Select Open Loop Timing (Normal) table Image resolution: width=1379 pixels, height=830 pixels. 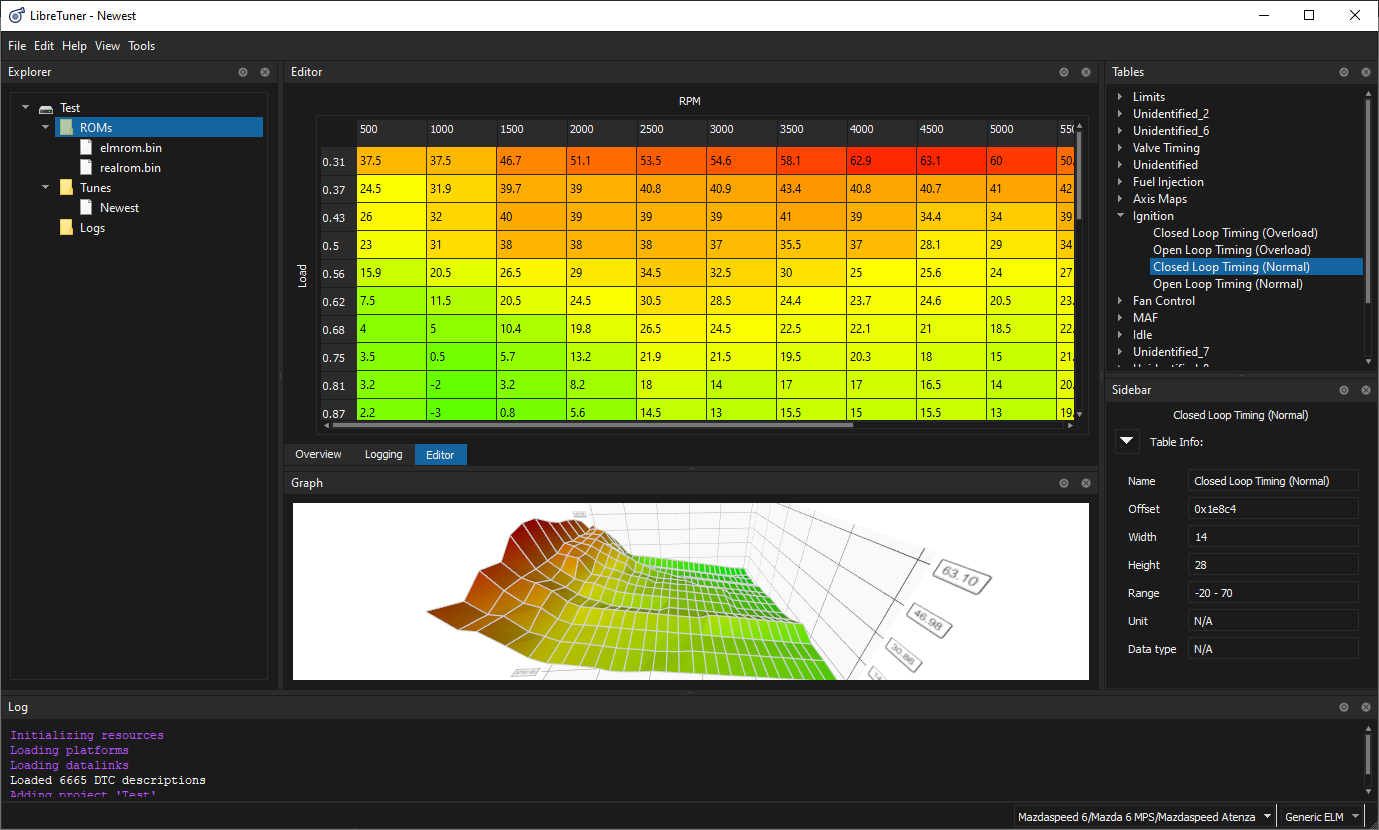pos(1227,284)
